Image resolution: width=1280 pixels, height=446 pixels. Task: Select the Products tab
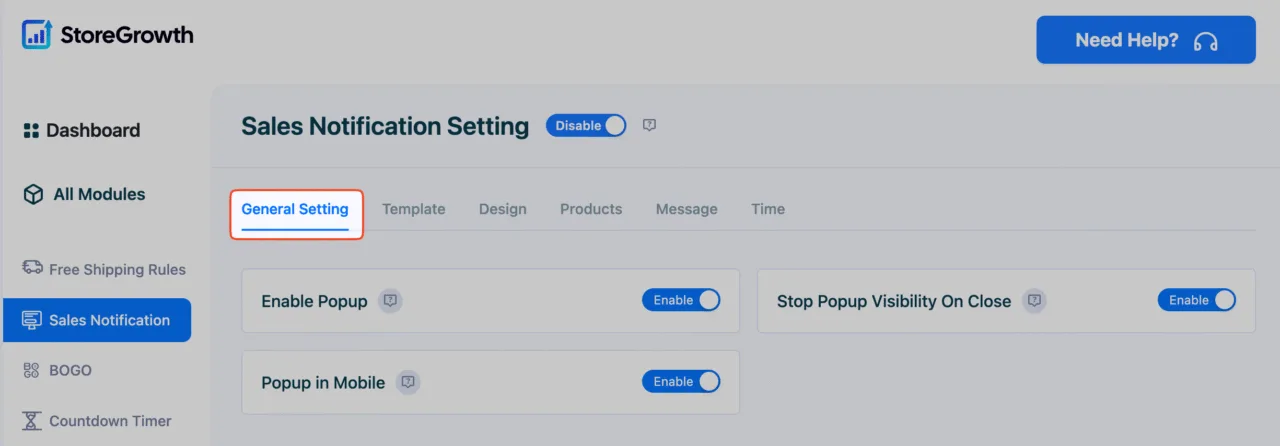591,209
